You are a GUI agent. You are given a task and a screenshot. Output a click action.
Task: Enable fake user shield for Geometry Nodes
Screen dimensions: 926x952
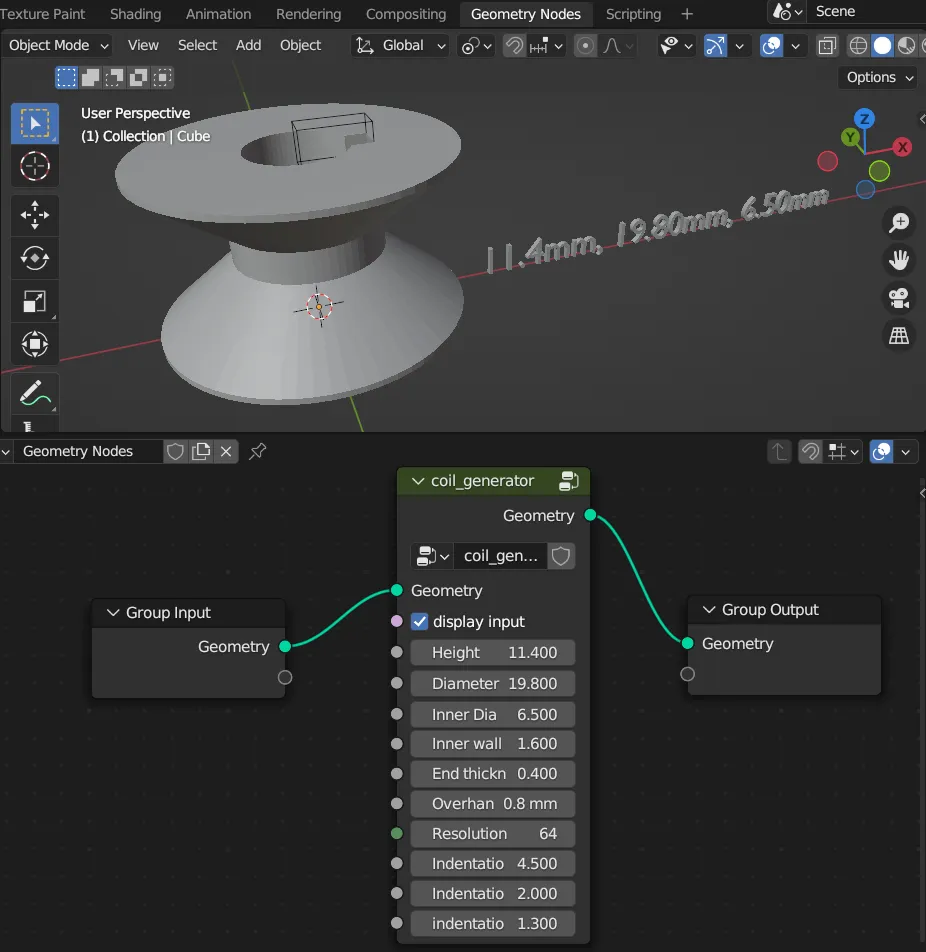coord(175,451)
